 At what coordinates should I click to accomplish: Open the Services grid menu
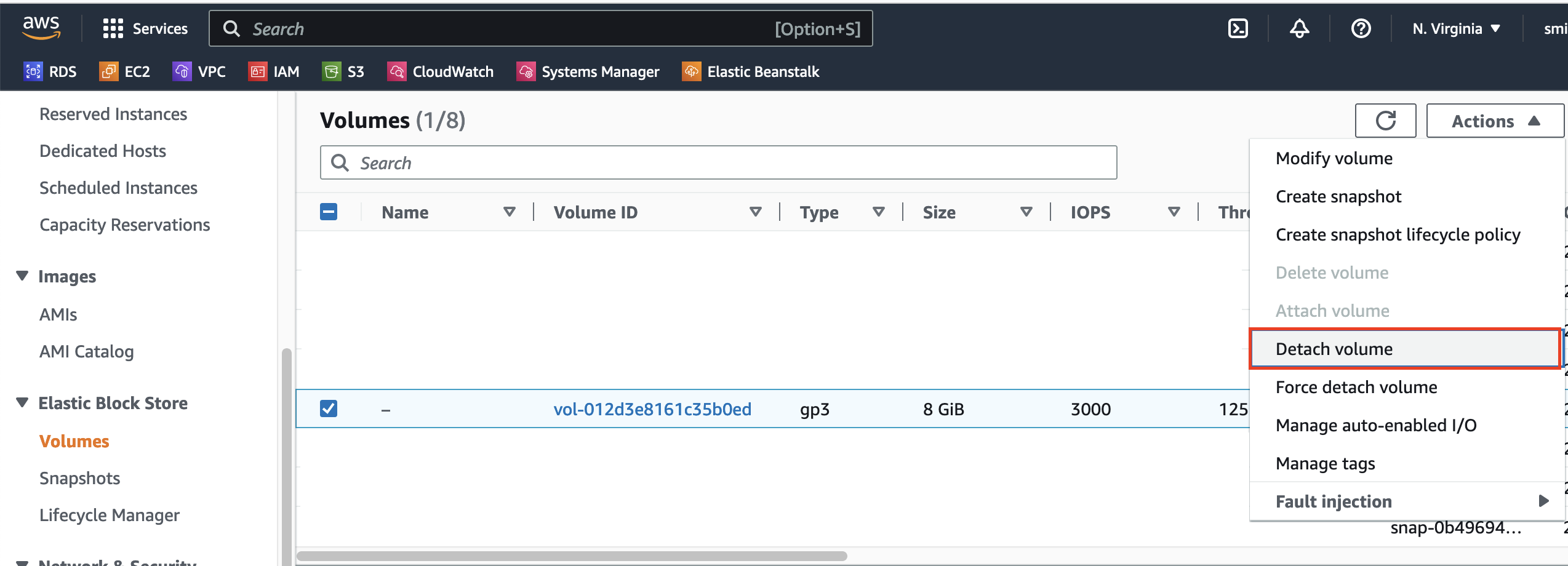(145, 29)
